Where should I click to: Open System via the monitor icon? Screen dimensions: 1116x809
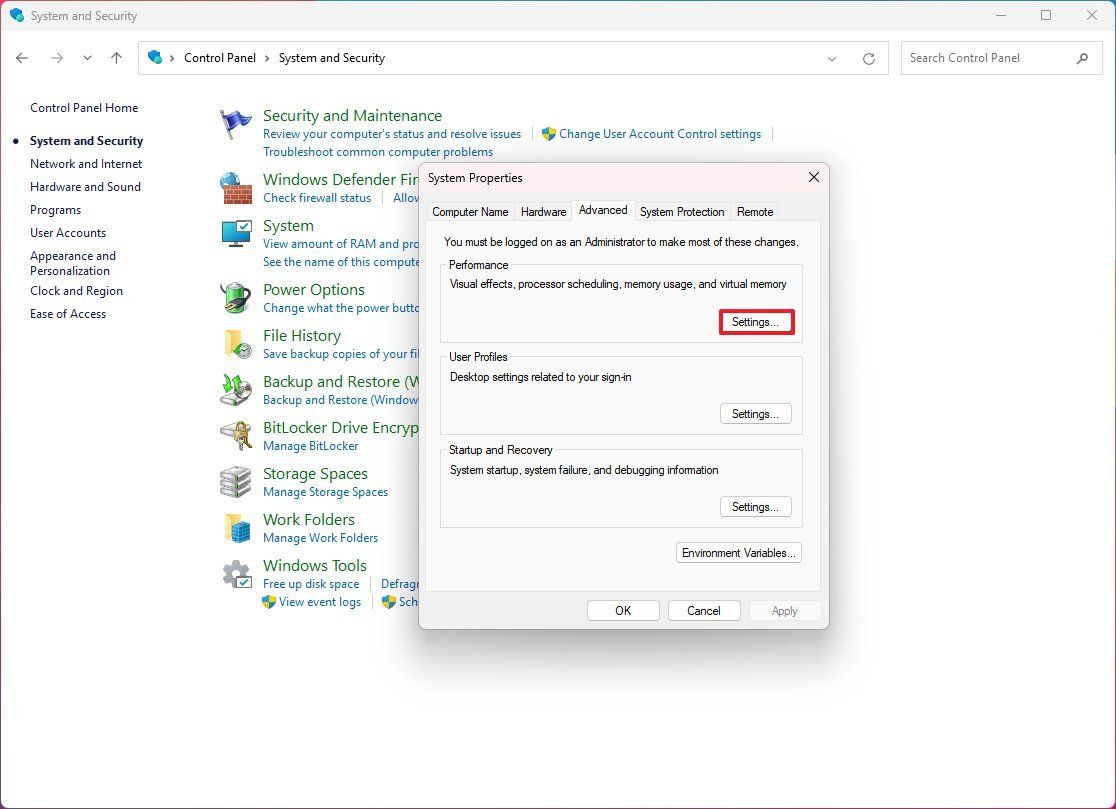pyautogui.click(x=234, y=233)
